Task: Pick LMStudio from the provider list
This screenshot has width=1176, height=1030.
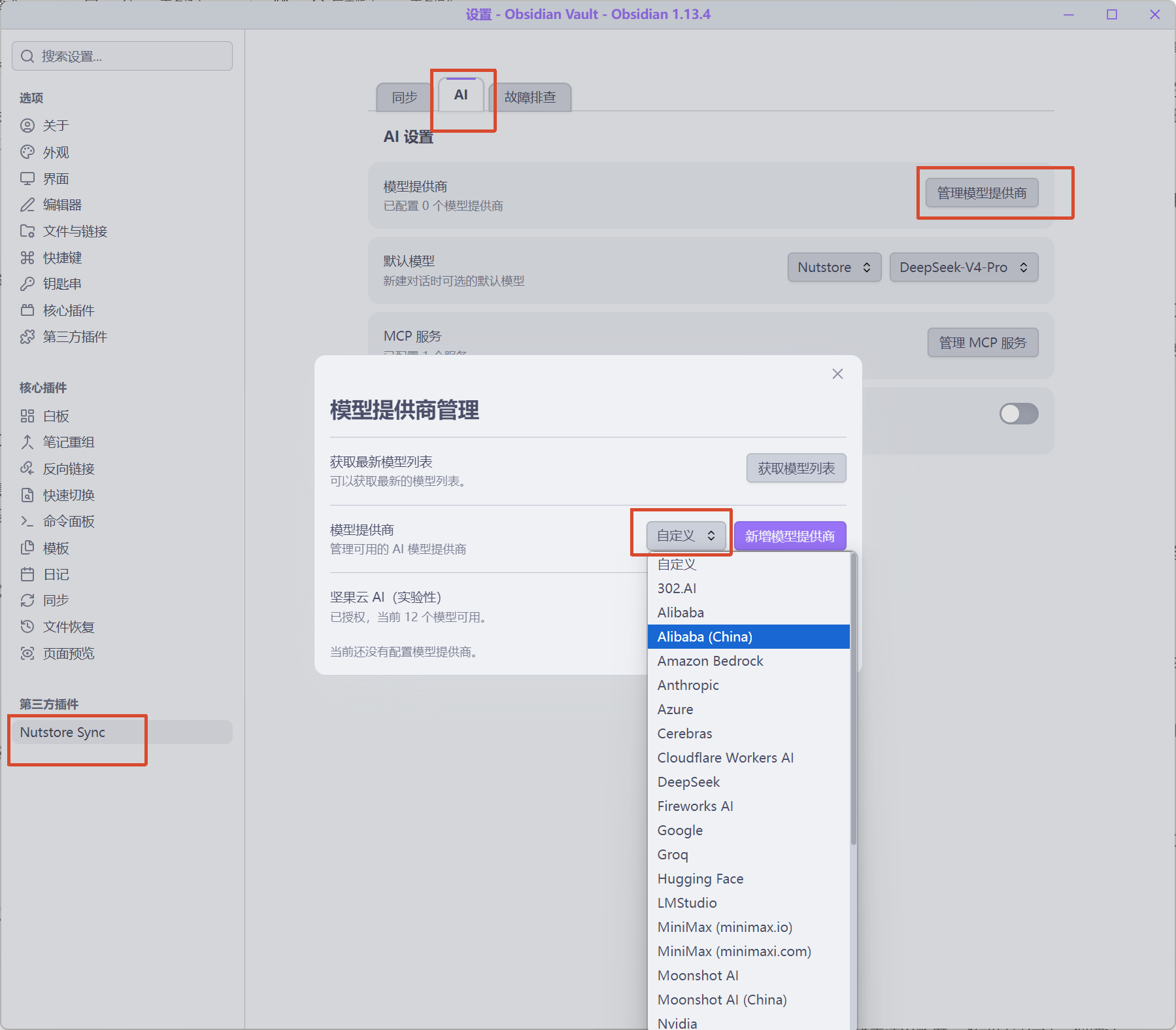Action: (x=748, y=903)
